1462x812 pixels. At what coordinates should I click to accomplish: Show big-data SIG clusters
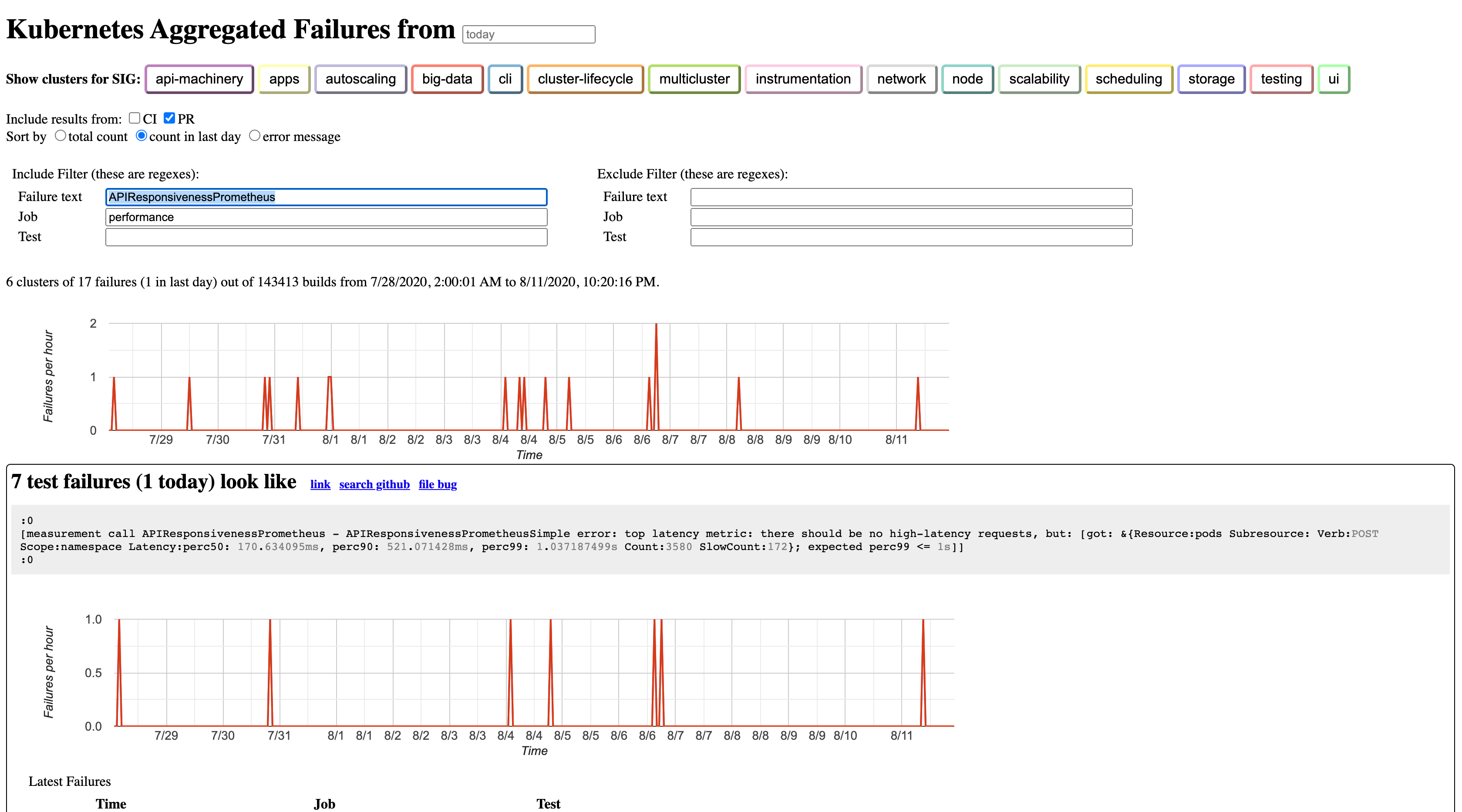pyautogui.click(x=447, y=79)
